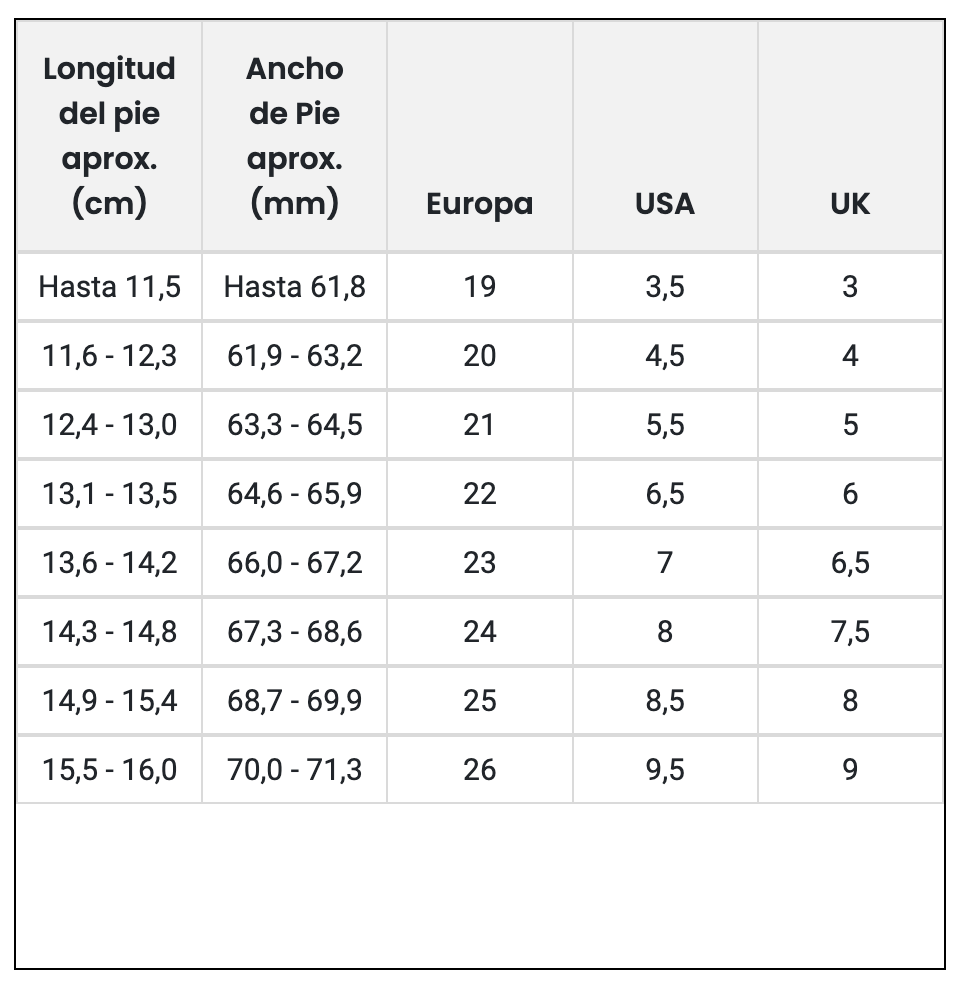This screenshot has height=990, width=966.
Task: Pick the 12,4 - 13,0 length cell
Action: [109, 425]
